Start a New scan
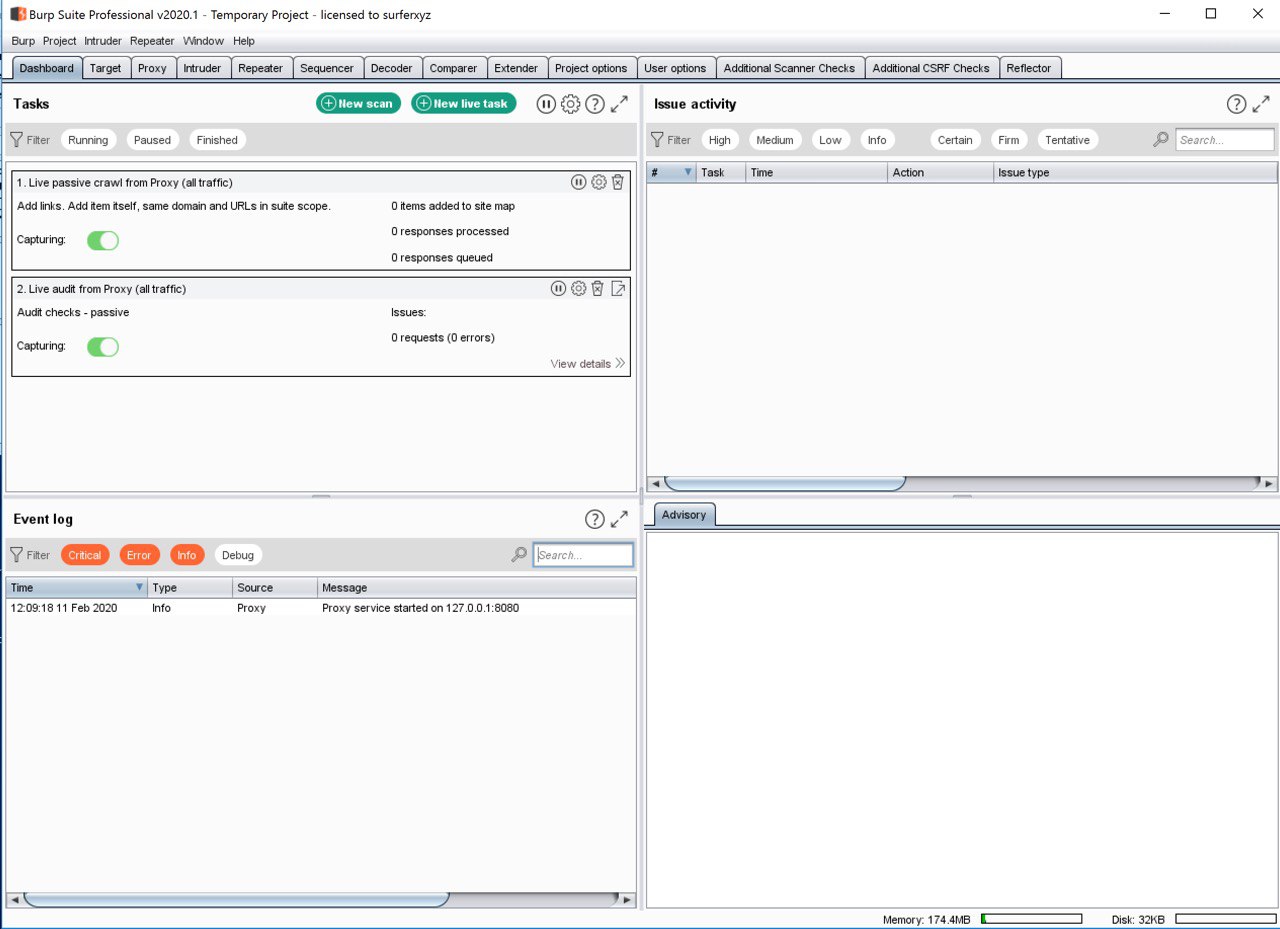Viewport: 1280px width, 929px height. click(x=358, y=103)
